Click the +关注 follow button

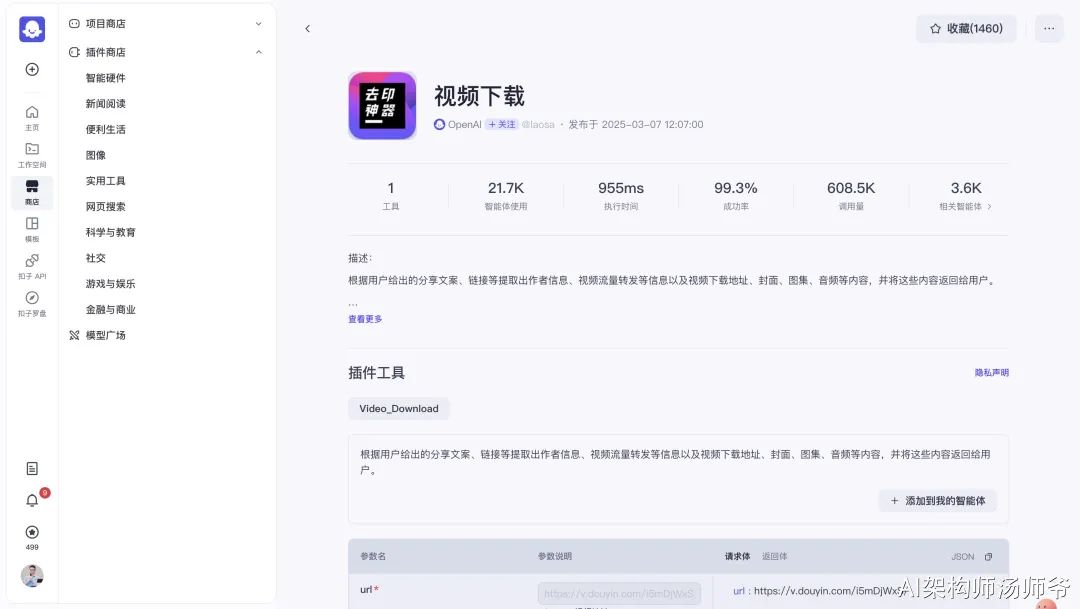pos(501,125)
